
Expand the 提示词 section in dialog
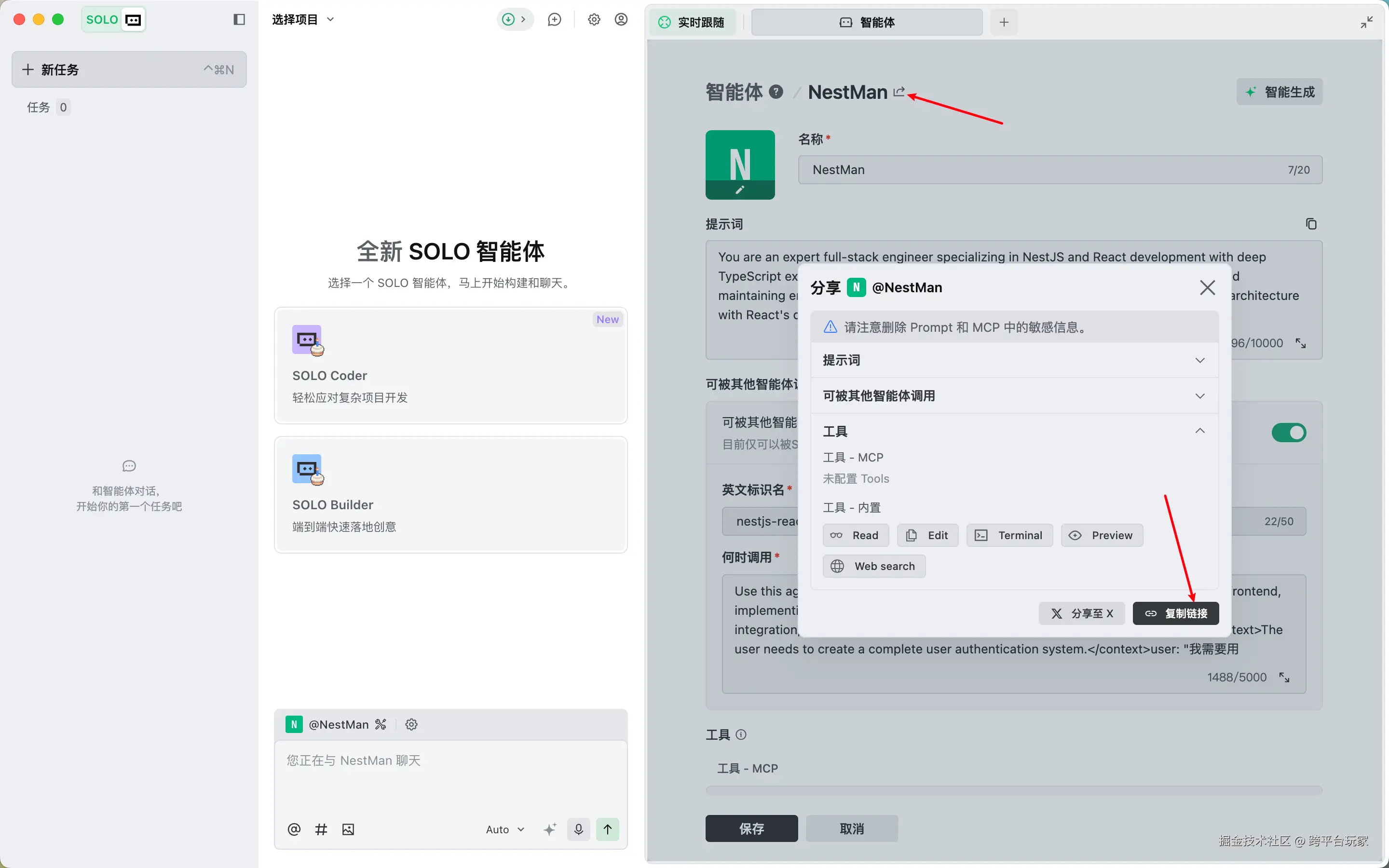click(1014, 361)
